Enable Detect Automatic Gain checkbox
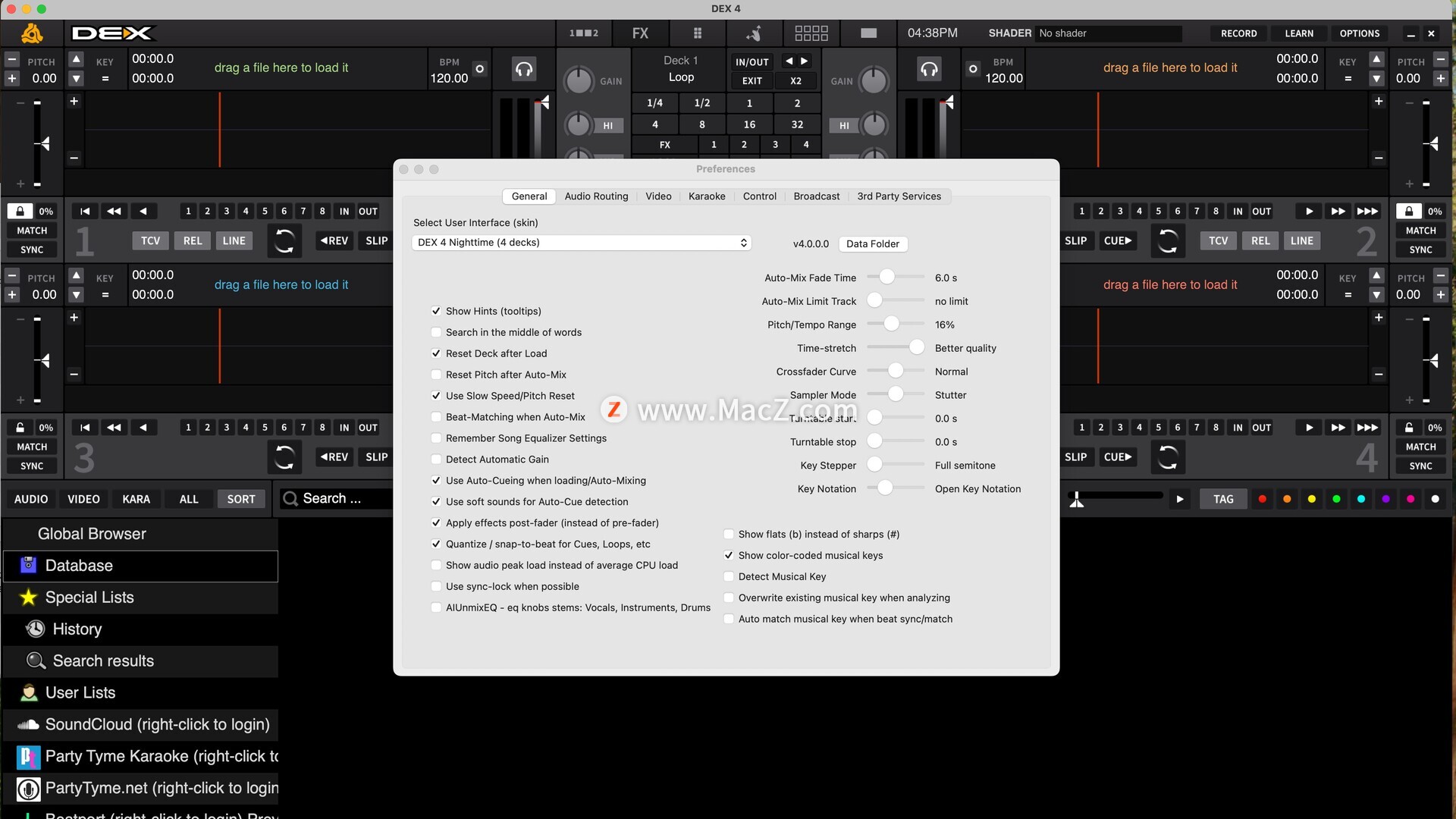 pos(436,460)
